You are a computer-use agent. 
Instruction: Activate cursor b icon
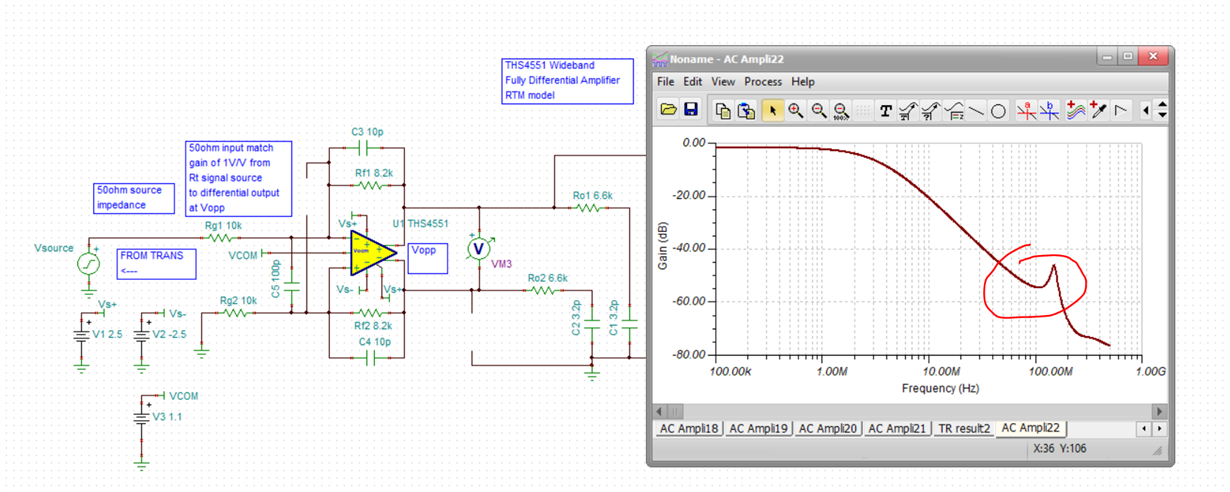click(x=1049, y=110)
